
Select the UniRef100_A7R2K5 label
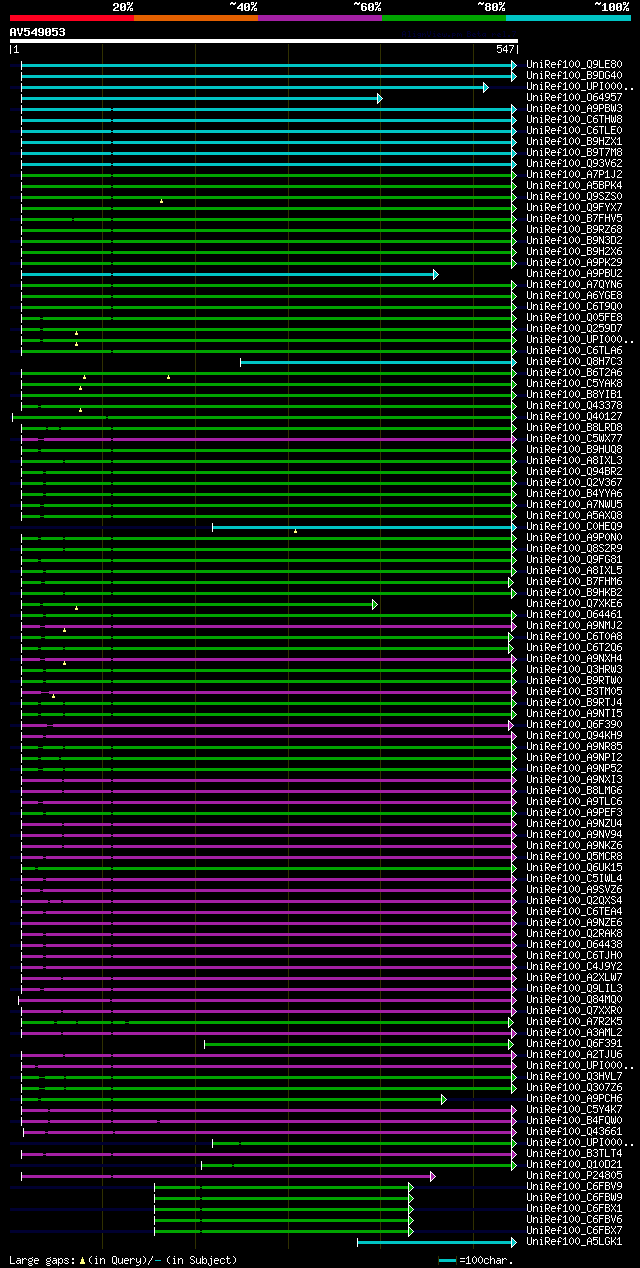(574, 1021)
